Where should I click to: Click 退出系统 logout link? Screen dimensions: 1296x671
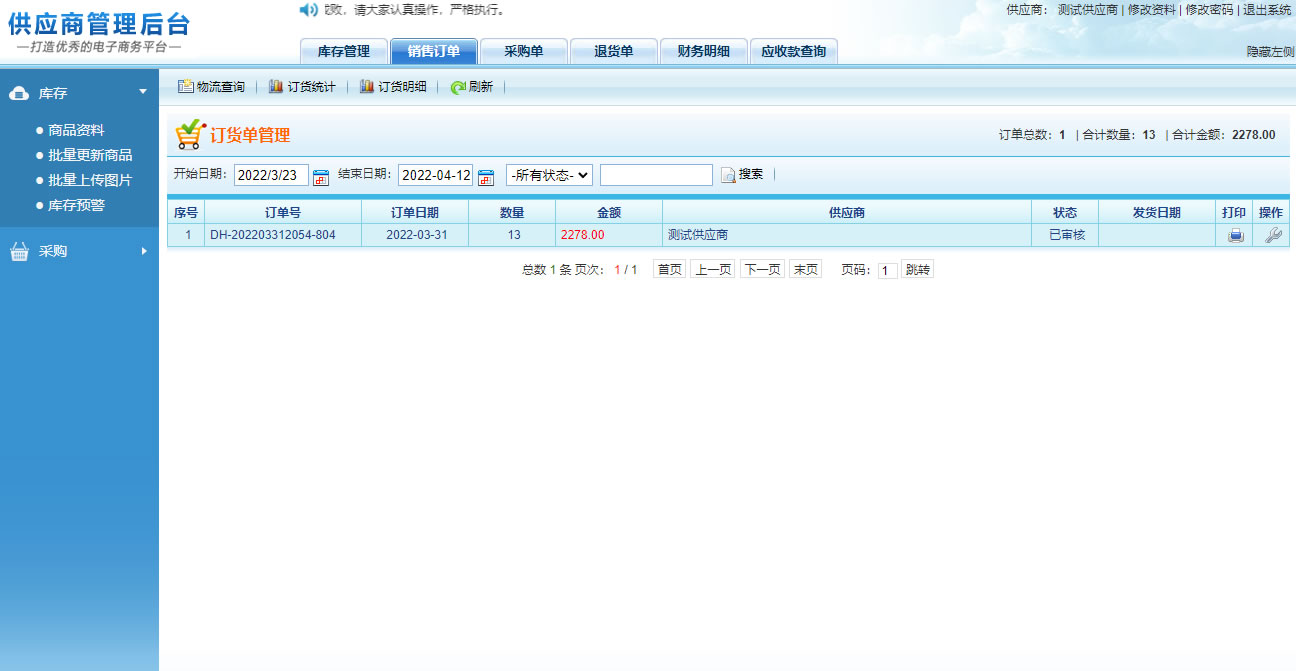pos(1267,10)
